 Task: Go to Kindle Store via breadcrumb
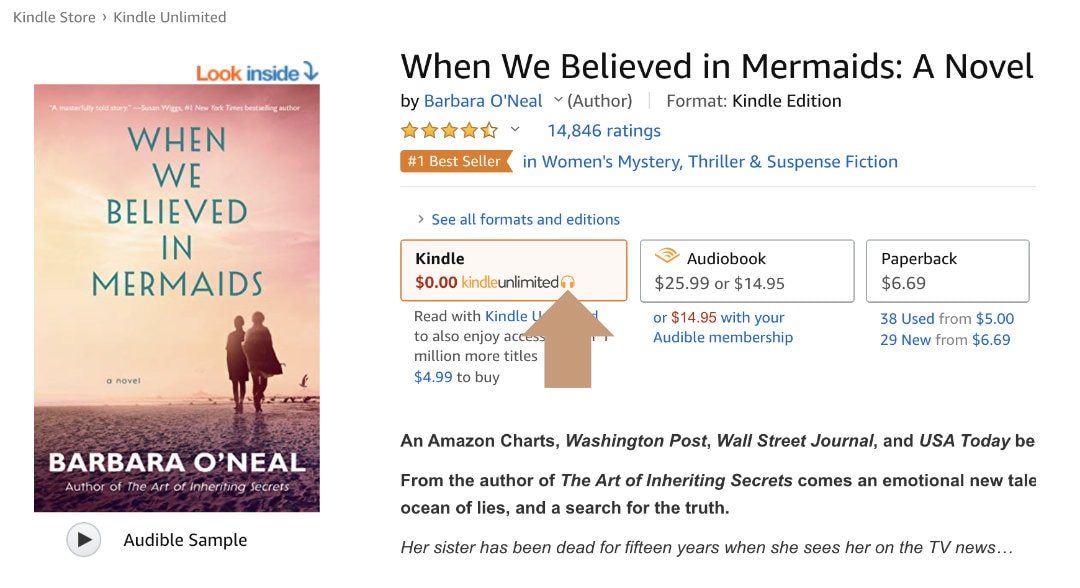pyautogui.click(x=53, y=17)
